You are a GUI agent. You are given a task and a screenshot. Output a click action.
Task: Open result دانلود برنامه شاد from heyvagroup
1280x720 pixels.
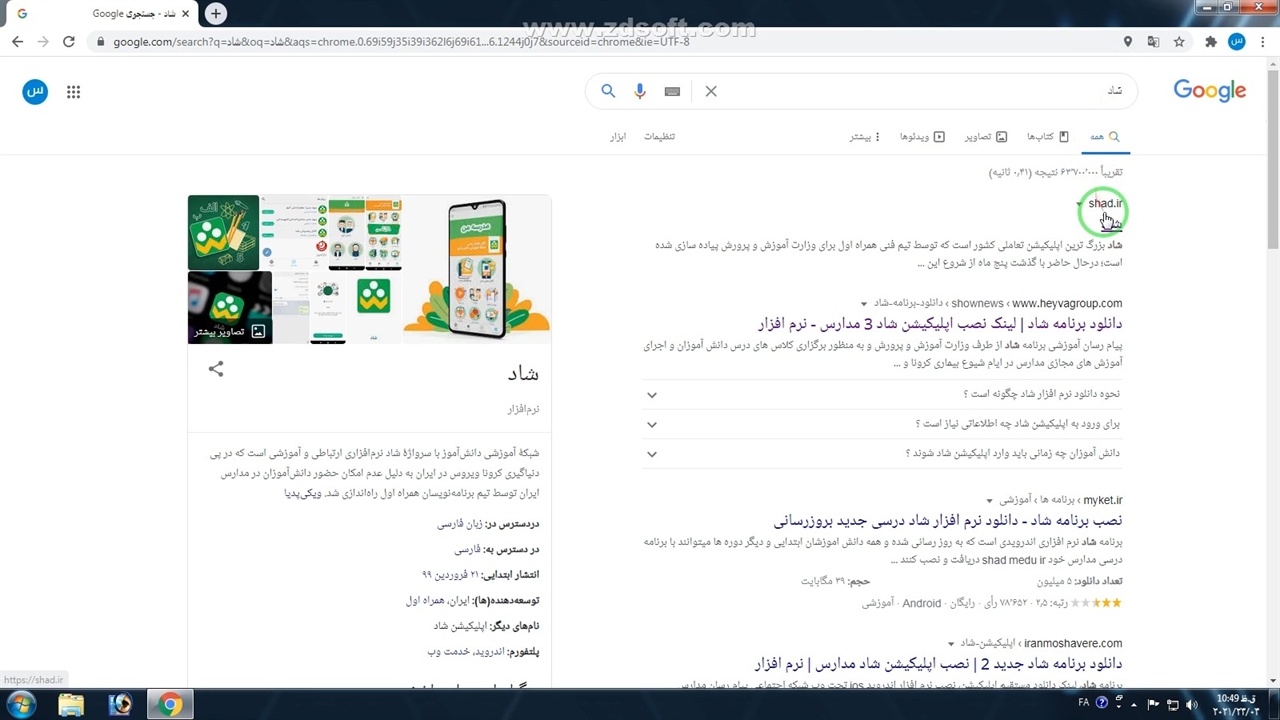point(940,324)
